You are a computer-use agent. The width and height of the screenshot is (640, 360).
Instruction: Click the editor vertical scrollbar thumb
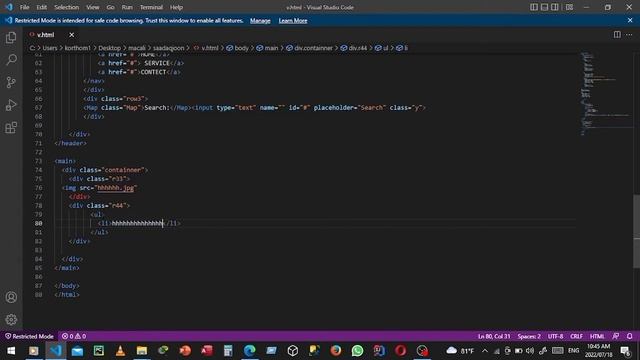636,231
